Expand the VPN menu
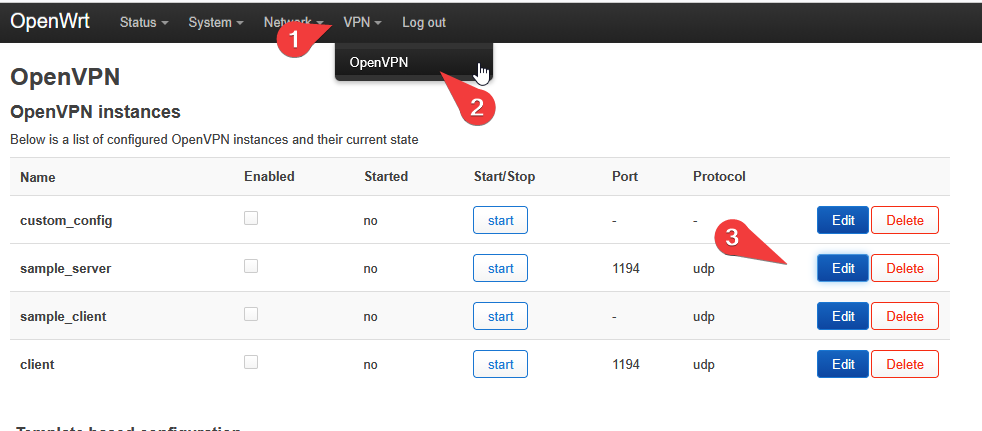 (363, 23)
